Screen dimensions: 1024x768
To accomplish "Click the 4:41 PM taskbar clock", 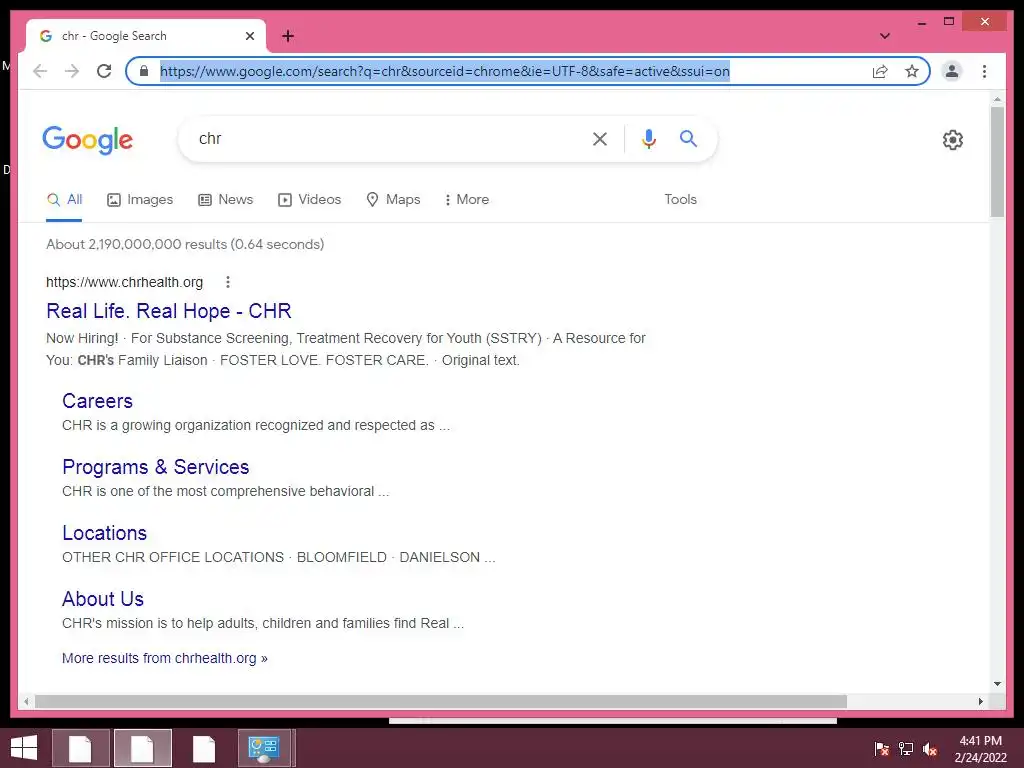I will (x=980, y=749).
